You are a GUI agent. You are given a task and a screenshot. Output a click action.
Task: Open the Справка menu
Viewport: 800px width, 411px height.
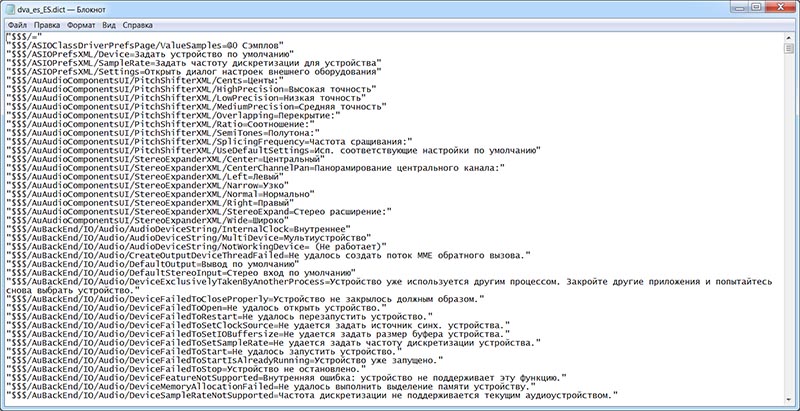pyautogui.click(x=138, y=25)
